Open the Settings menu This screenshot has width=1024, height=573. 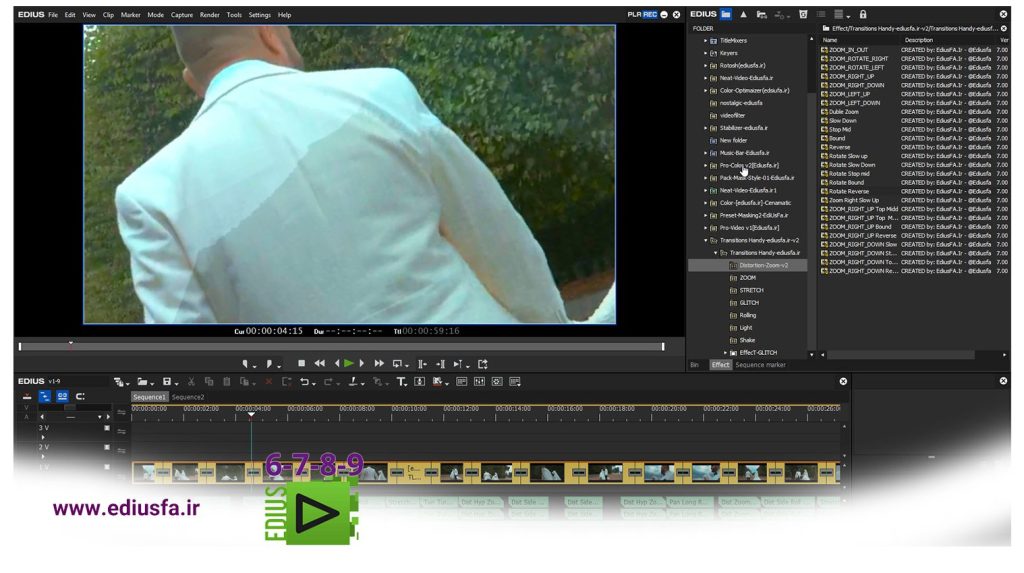pos(259,14)
